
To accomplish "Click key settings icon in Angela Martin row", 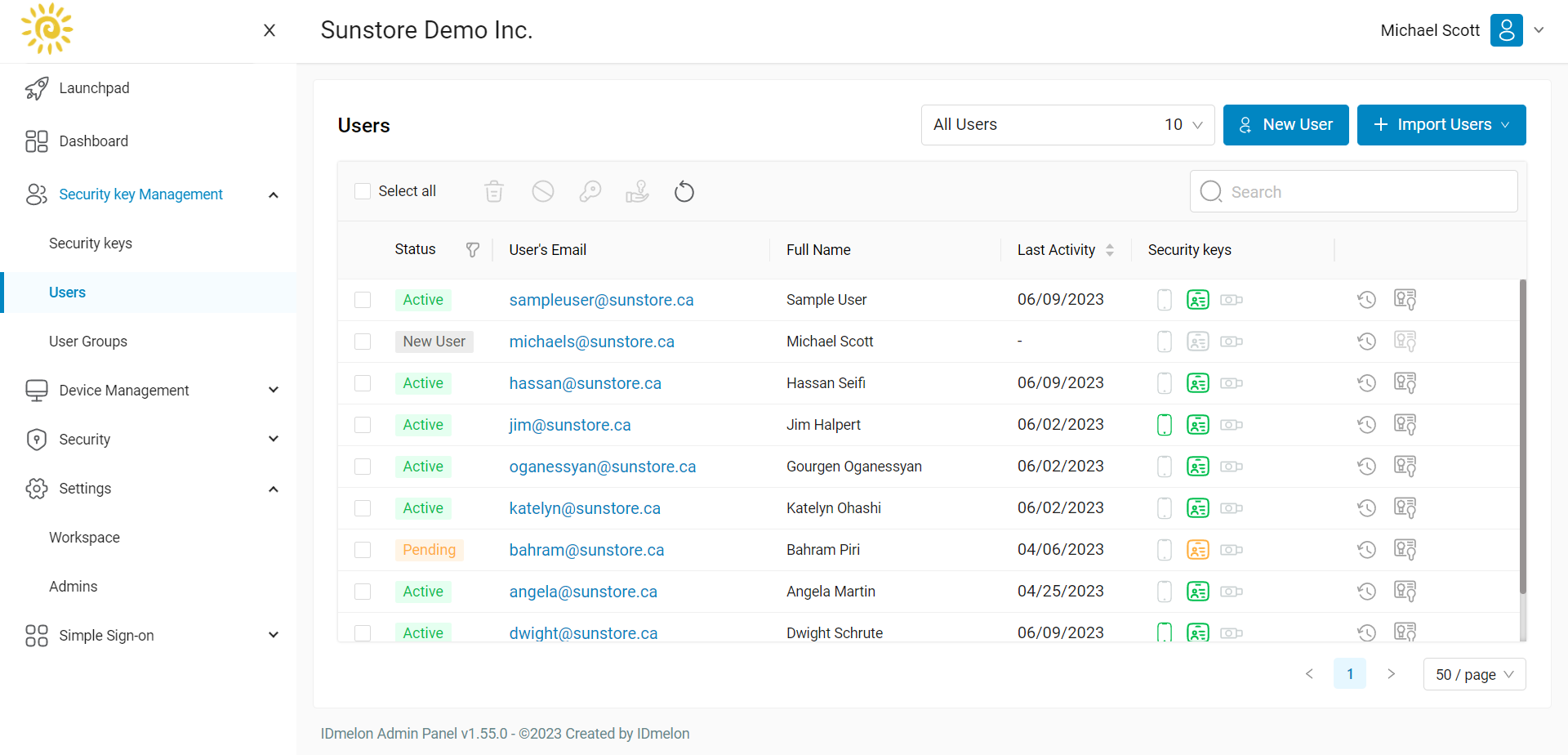I will click(1405, 592).
